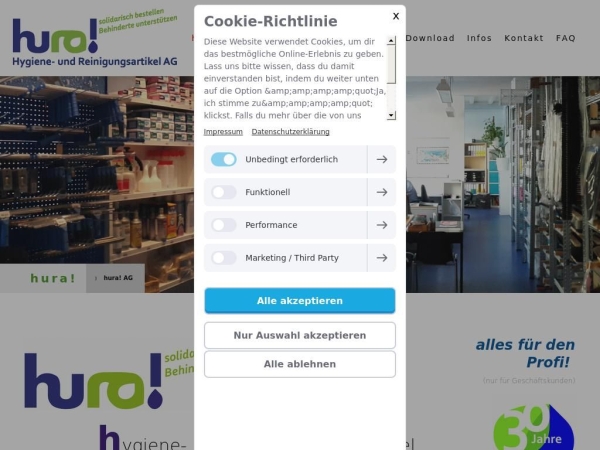Click the Alle akzeptieren button
This screenshot has height=450, width=600.
pos(300,301)
